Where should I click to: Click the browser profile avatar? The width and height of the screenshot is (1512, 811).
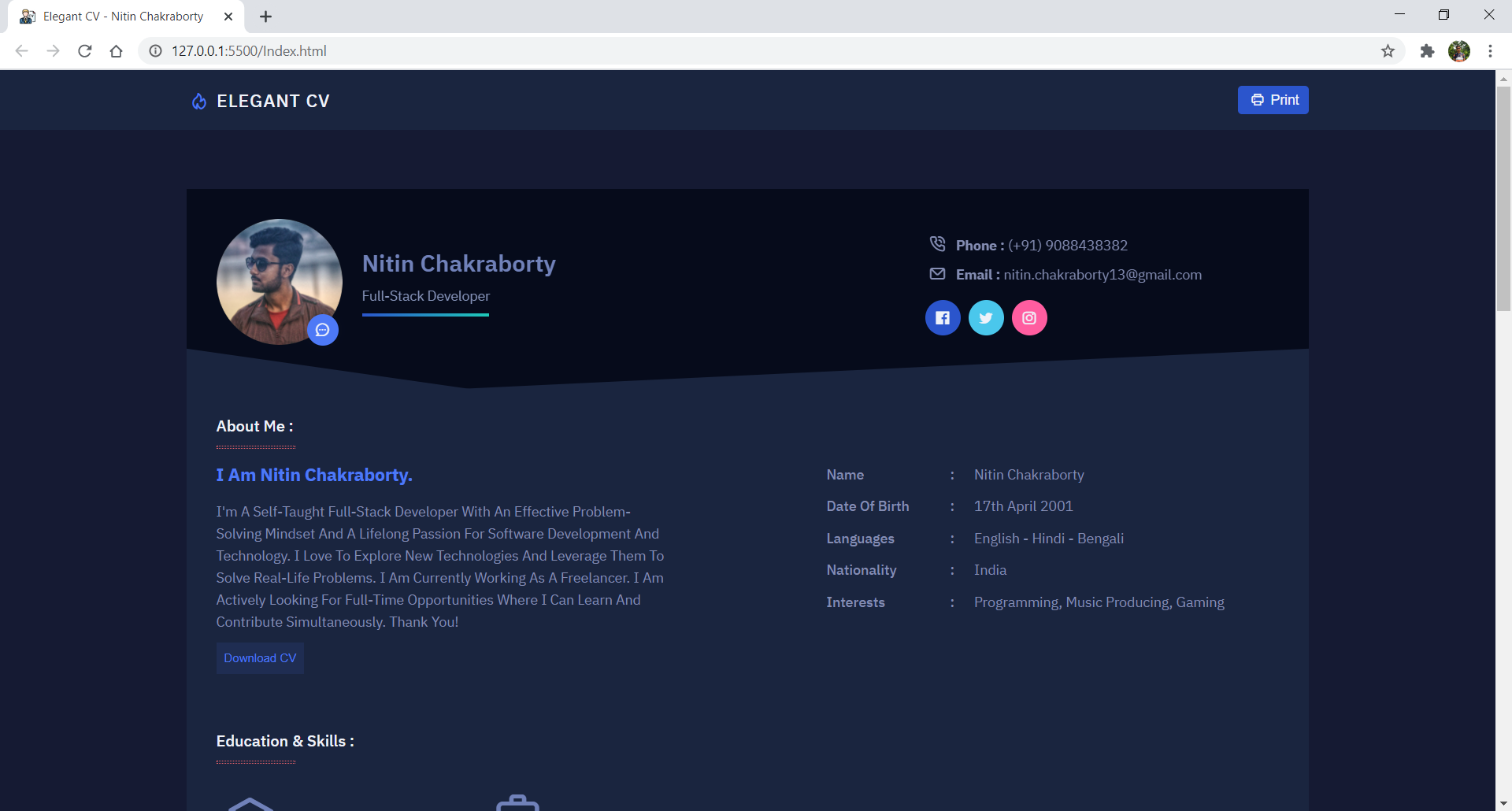[1460, 50]
